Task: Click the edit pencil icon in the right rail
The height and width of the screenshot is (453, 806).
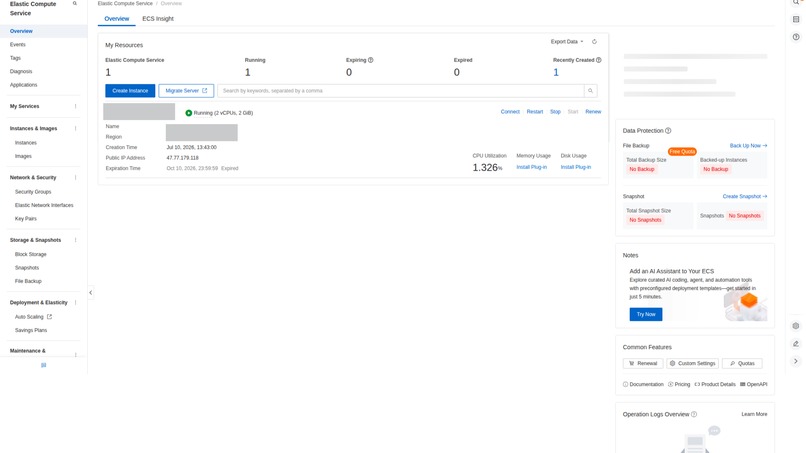Action: 796,343
